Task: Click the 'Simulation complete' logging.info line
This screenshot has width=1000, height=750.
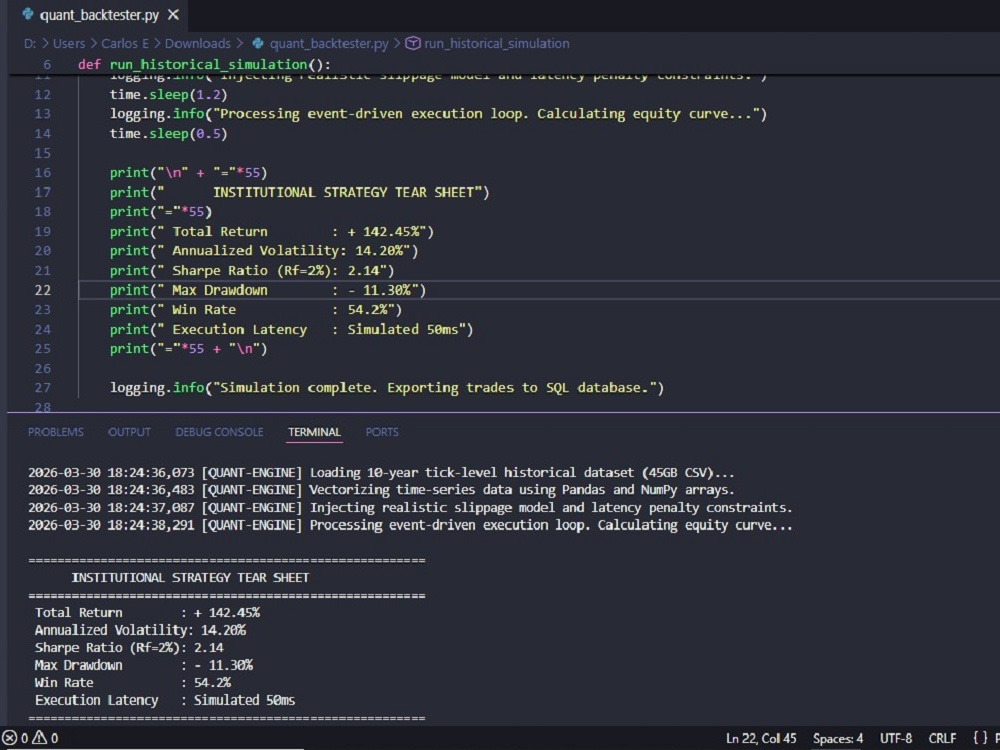Action: [x=386, y=388]
